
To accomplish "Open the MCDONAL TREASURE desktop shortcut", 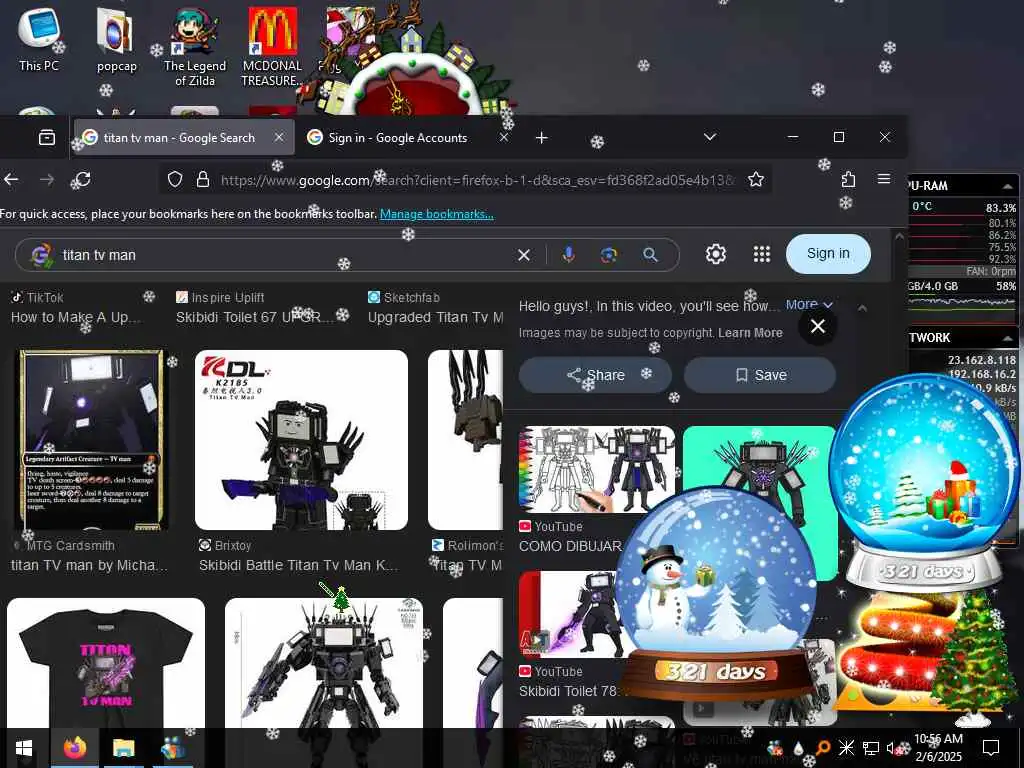I will pyautogui.click(x=272, y=46).
